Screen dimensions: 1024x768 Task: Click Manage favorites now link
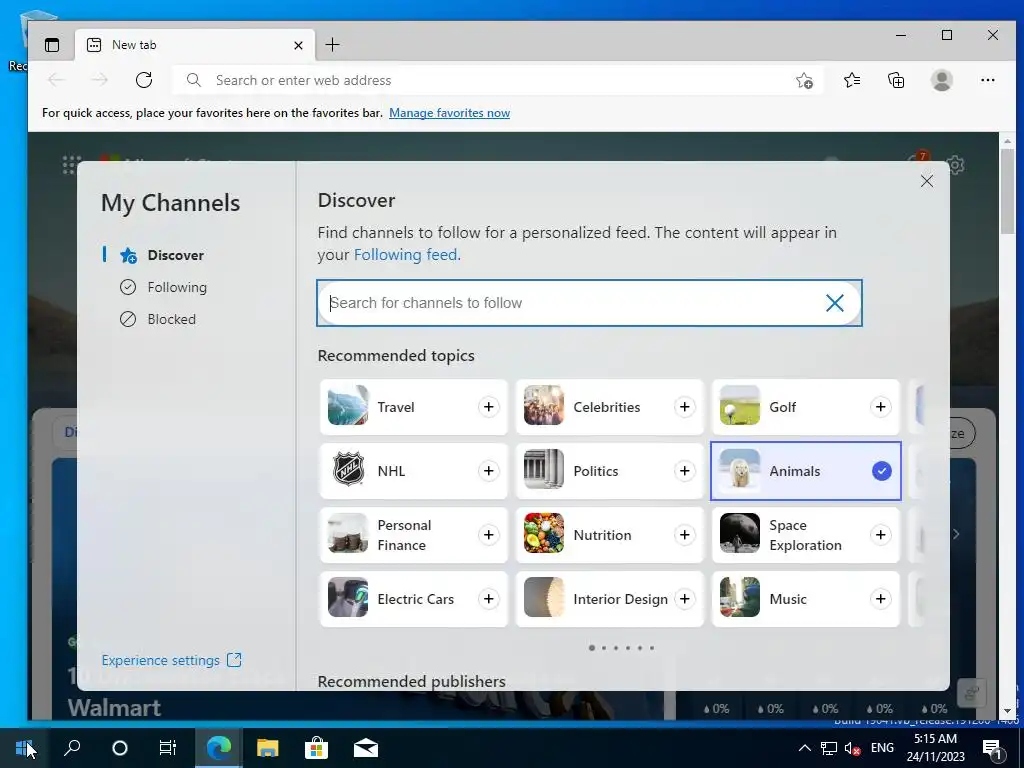449,113
